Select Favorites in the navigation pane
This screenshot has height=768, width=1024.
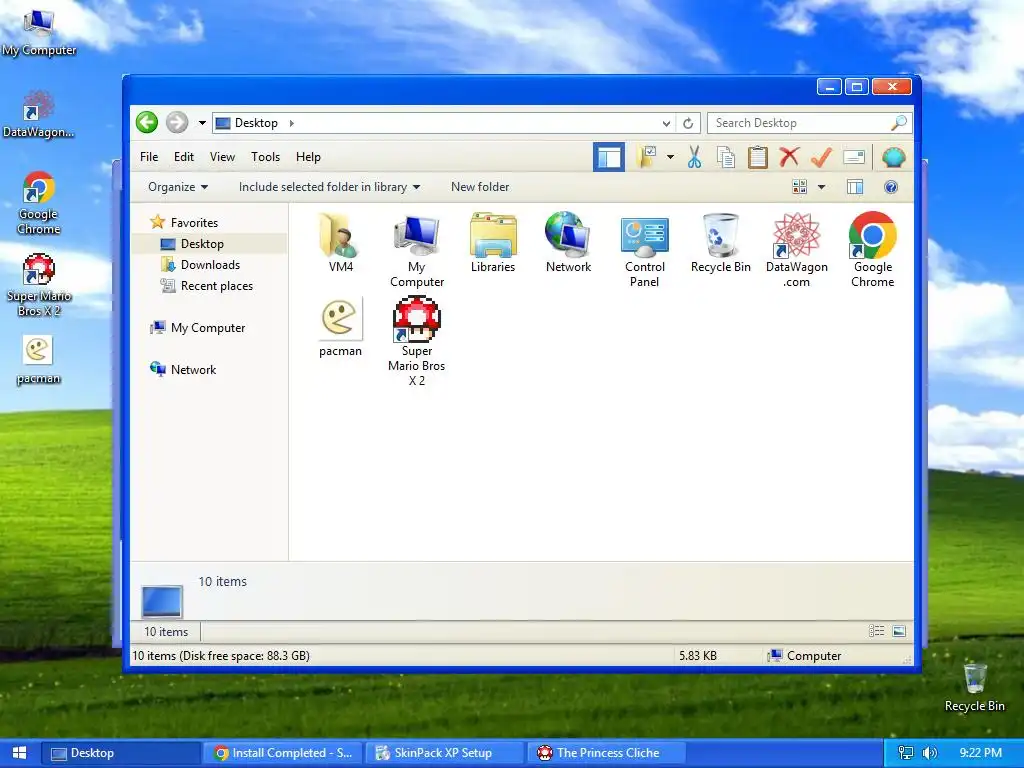click(x=194, y=223)
